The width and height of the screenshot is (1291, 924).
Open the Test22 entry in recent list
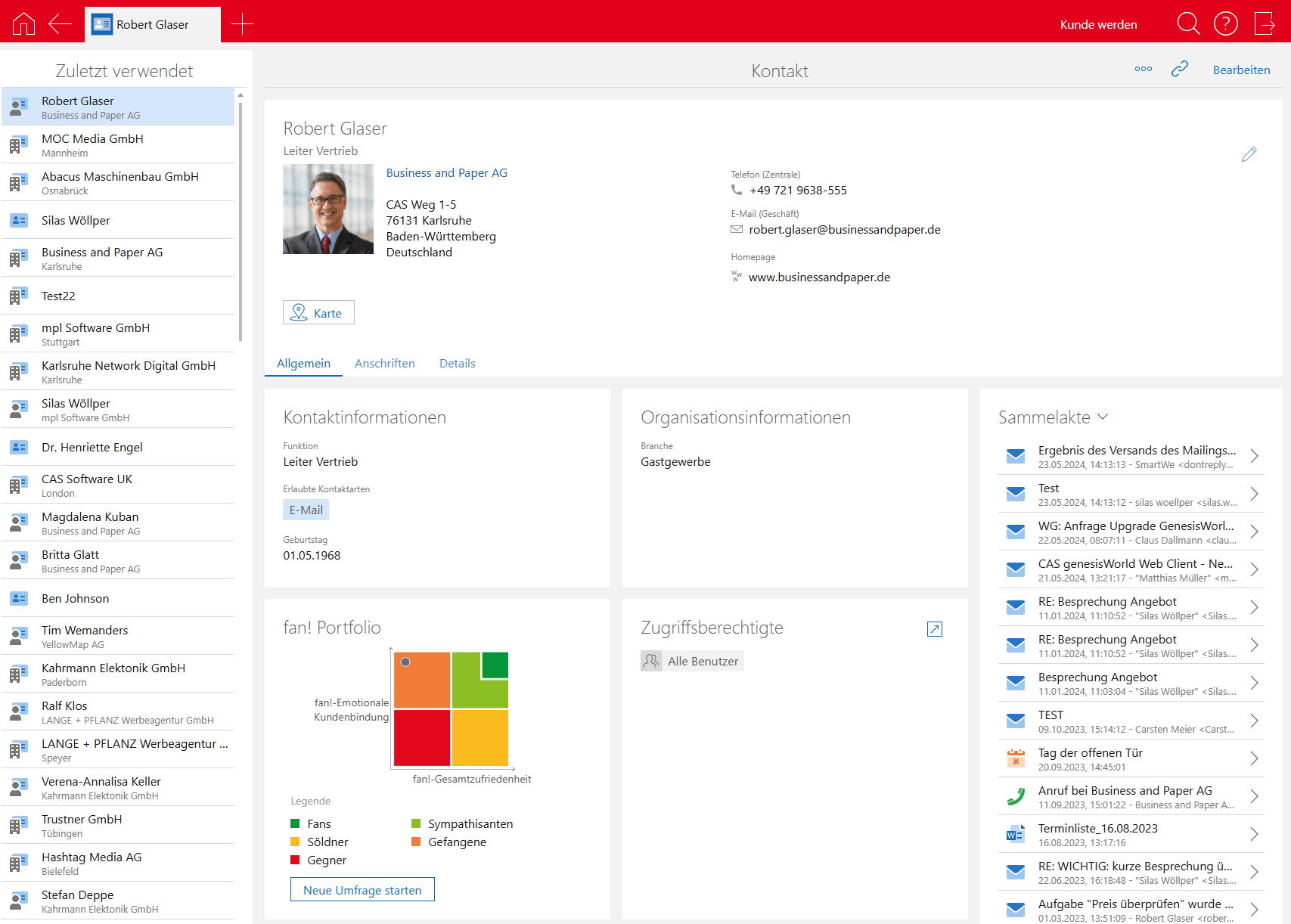click(x=118, y=296)
